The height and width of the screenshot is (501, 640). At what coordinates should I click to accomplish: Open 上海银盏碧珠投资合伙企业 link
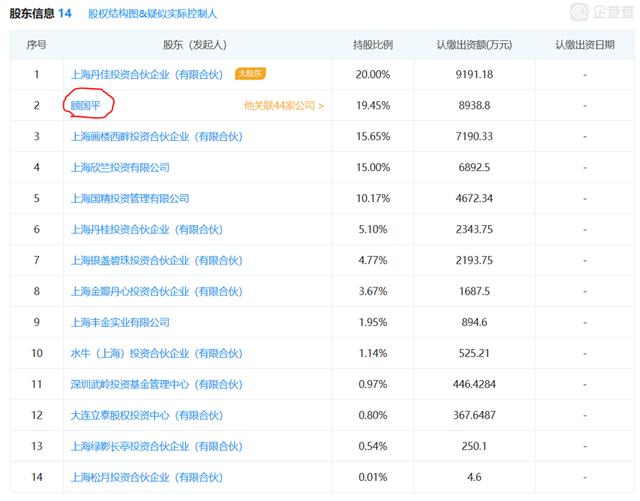pos(157,261)
